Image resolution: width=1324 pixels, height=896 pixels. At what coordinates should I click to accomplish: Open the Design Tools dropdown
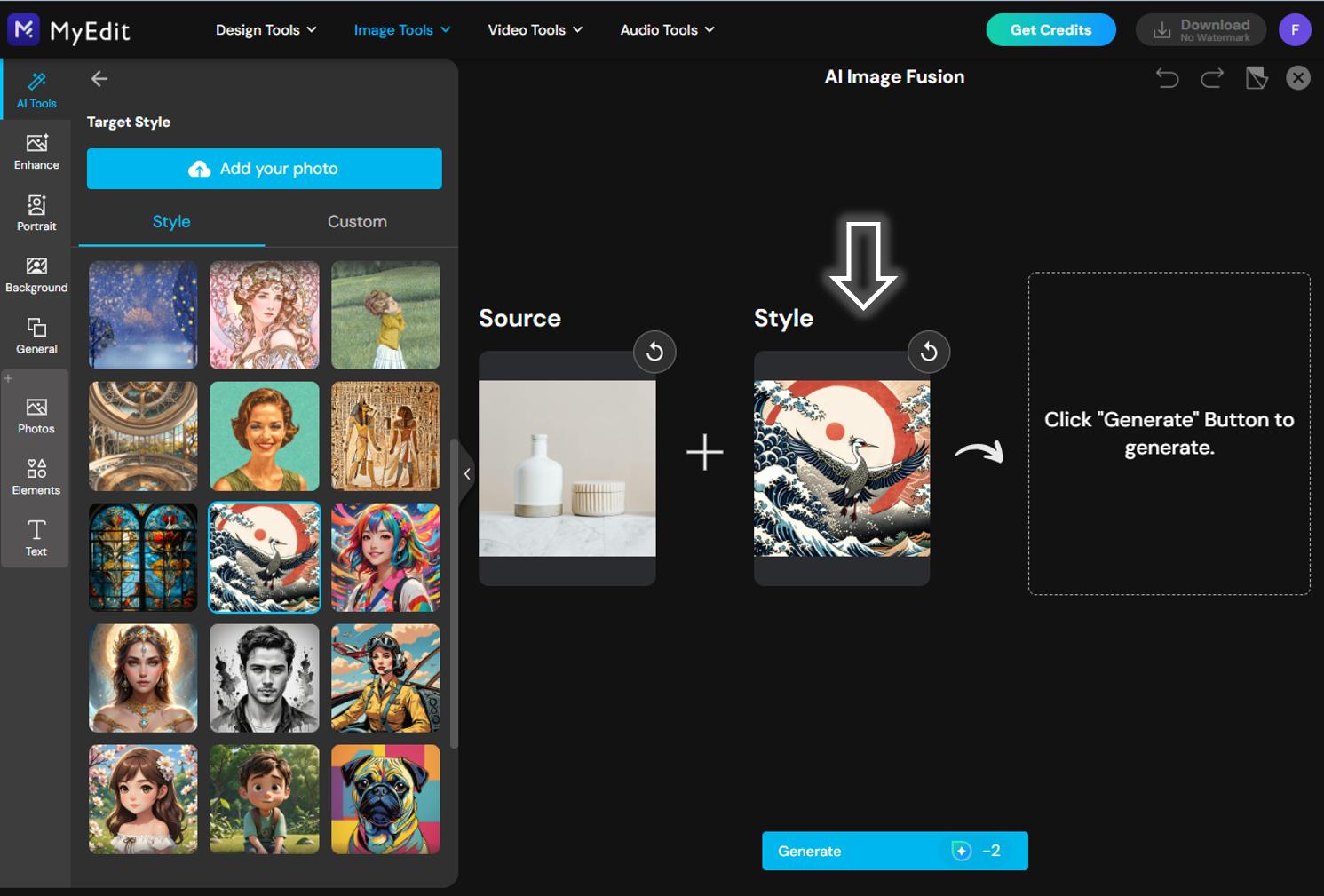[265, 29]
